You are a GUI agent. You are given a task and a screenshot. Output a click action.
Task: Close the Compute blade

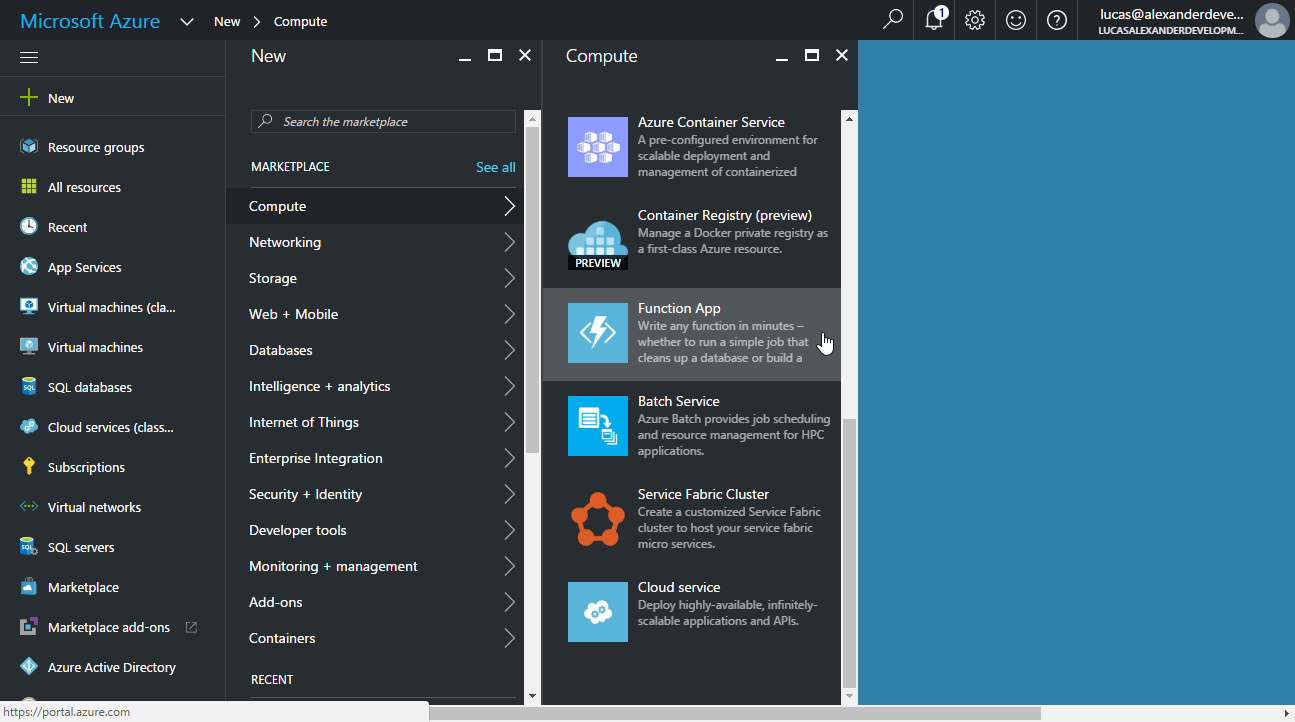pos(841,56)
